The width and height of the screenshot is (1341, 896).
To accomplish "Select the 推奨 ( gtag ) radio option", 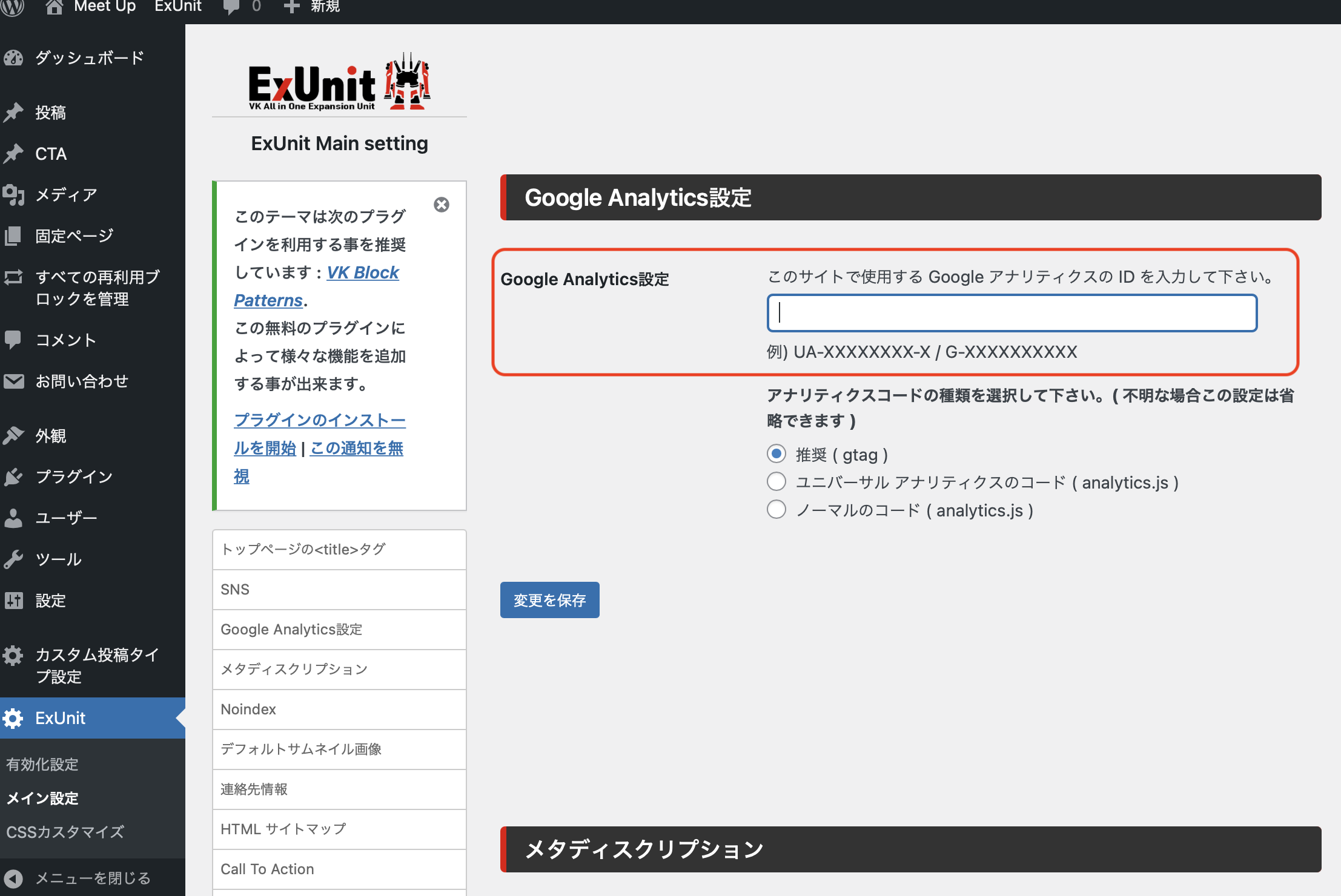I will coord(776,453).
